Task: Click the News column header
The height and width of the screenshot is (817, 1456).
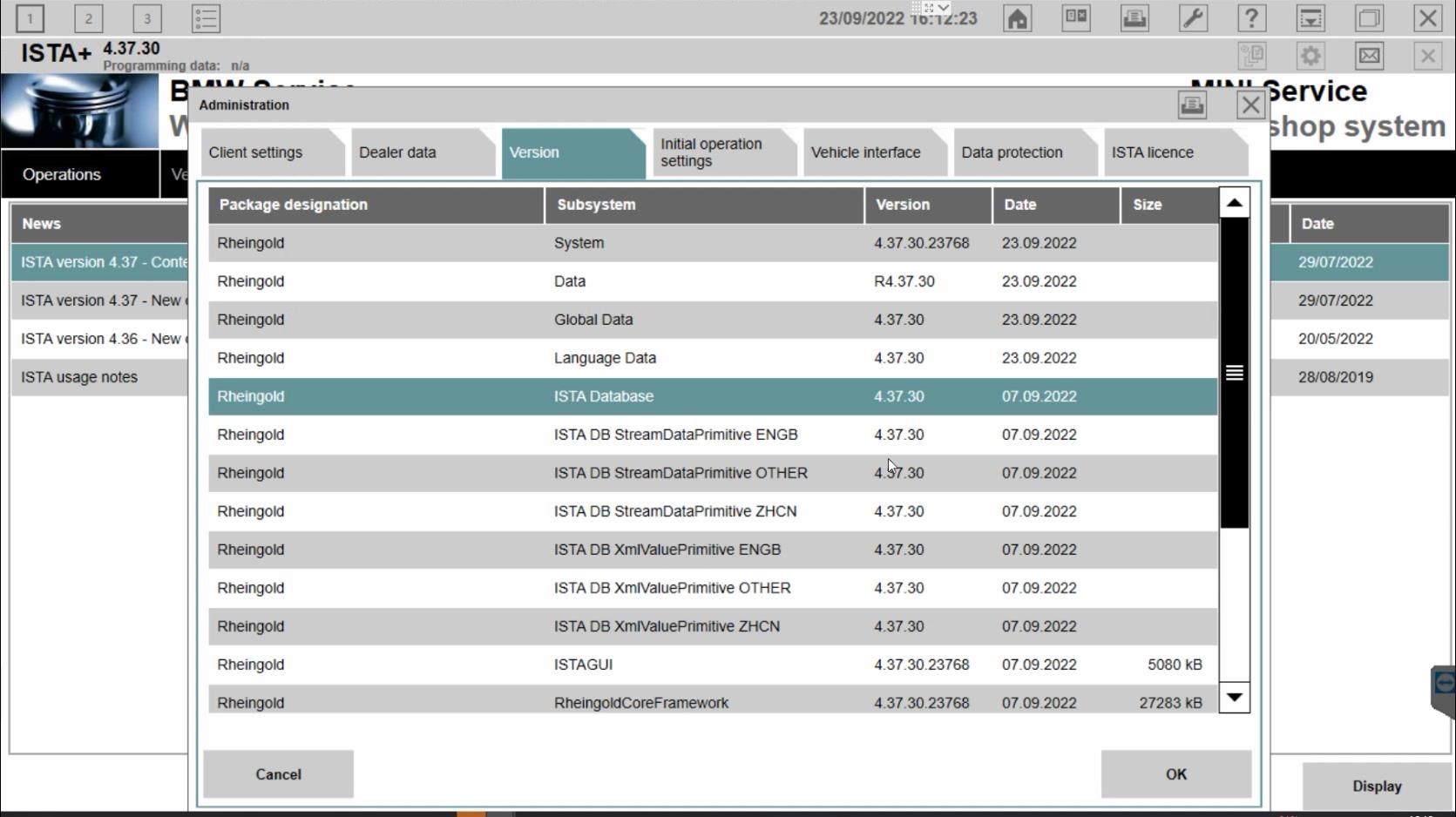Action: coord(99,224)
